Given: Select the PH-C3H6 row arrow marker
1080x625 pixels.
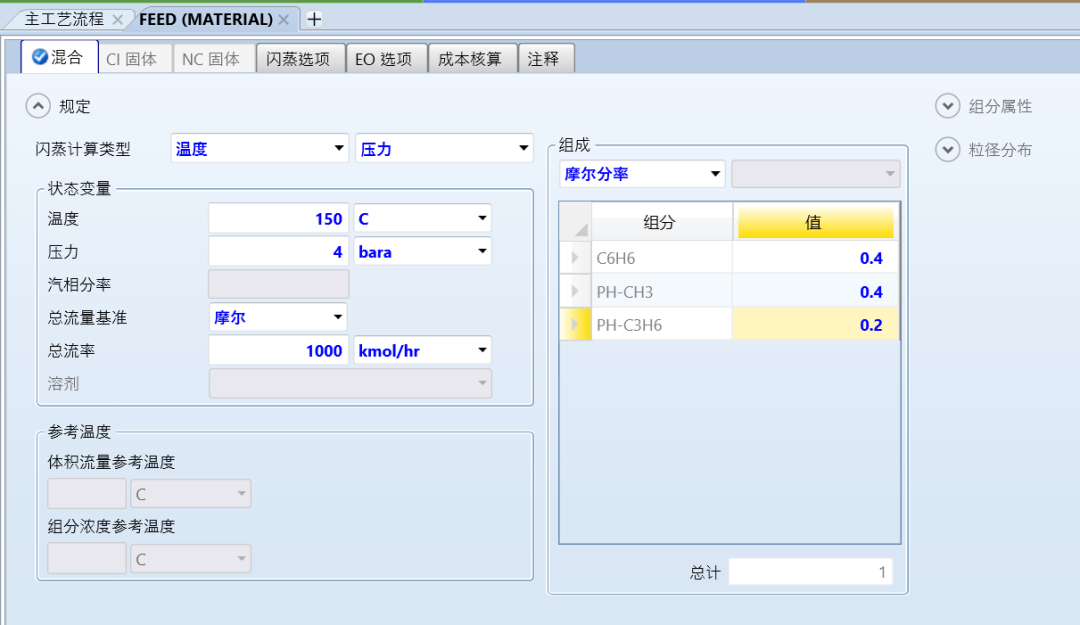Looking at the screenshot, I should (575, 325).
